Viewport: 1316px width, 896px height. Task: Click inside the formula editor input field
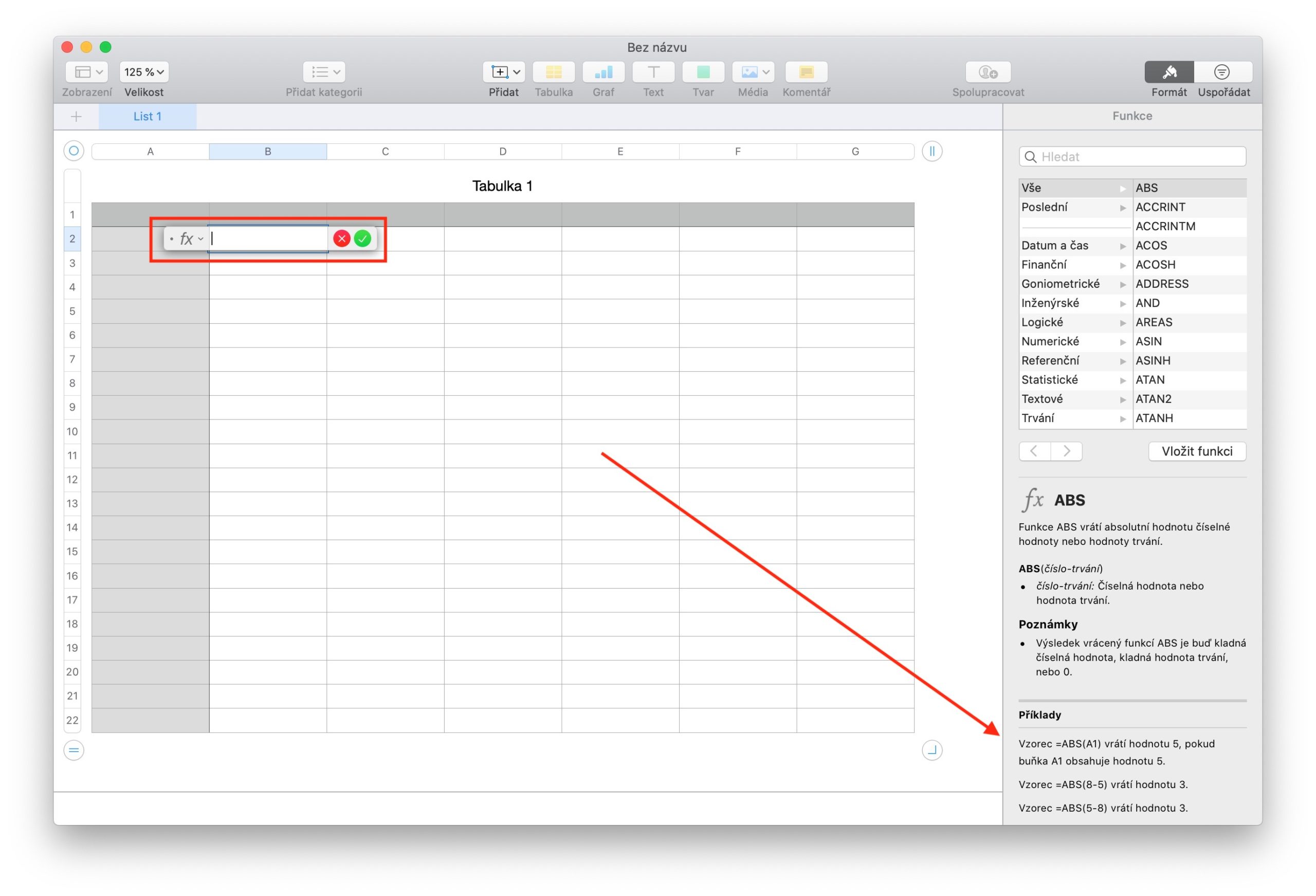pos(268,239)
